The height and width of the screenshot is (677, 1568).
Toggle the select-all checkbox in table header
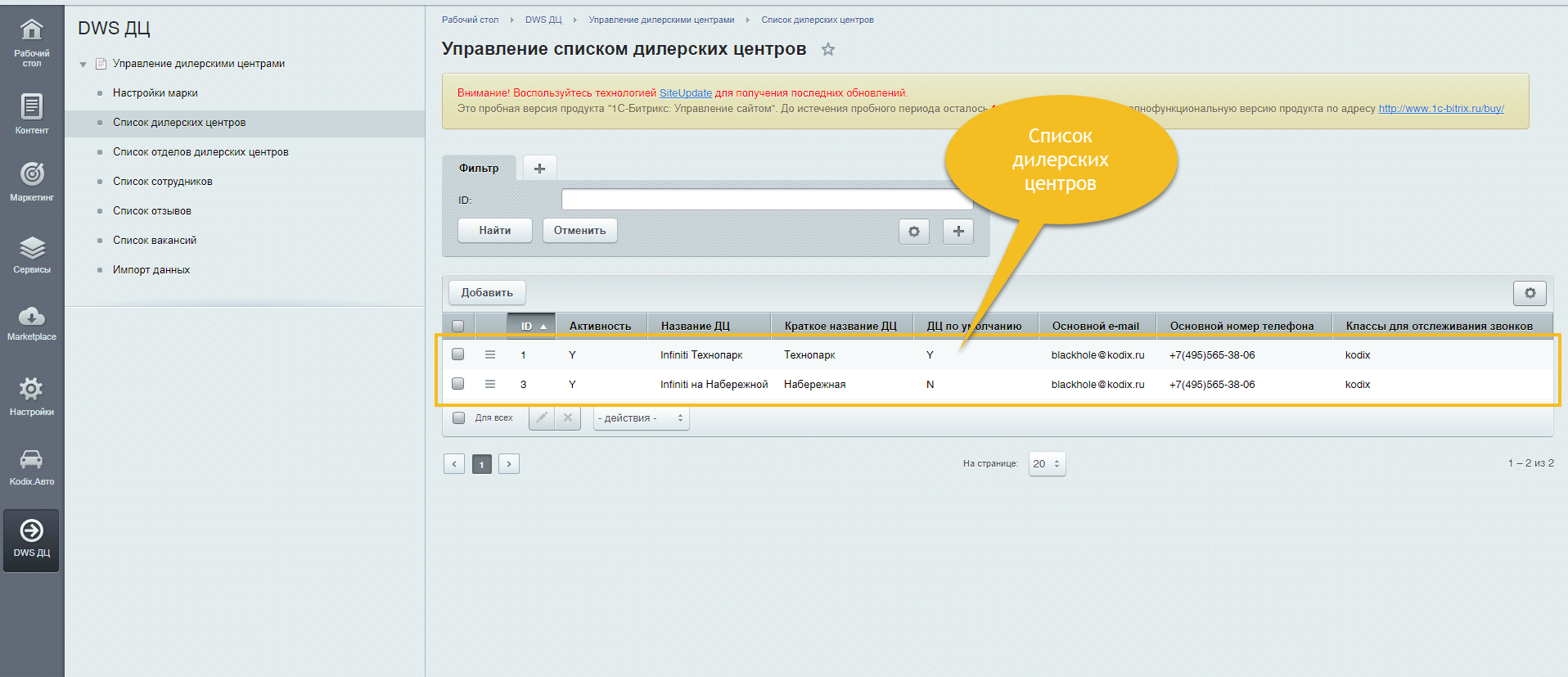pos(458,326)
